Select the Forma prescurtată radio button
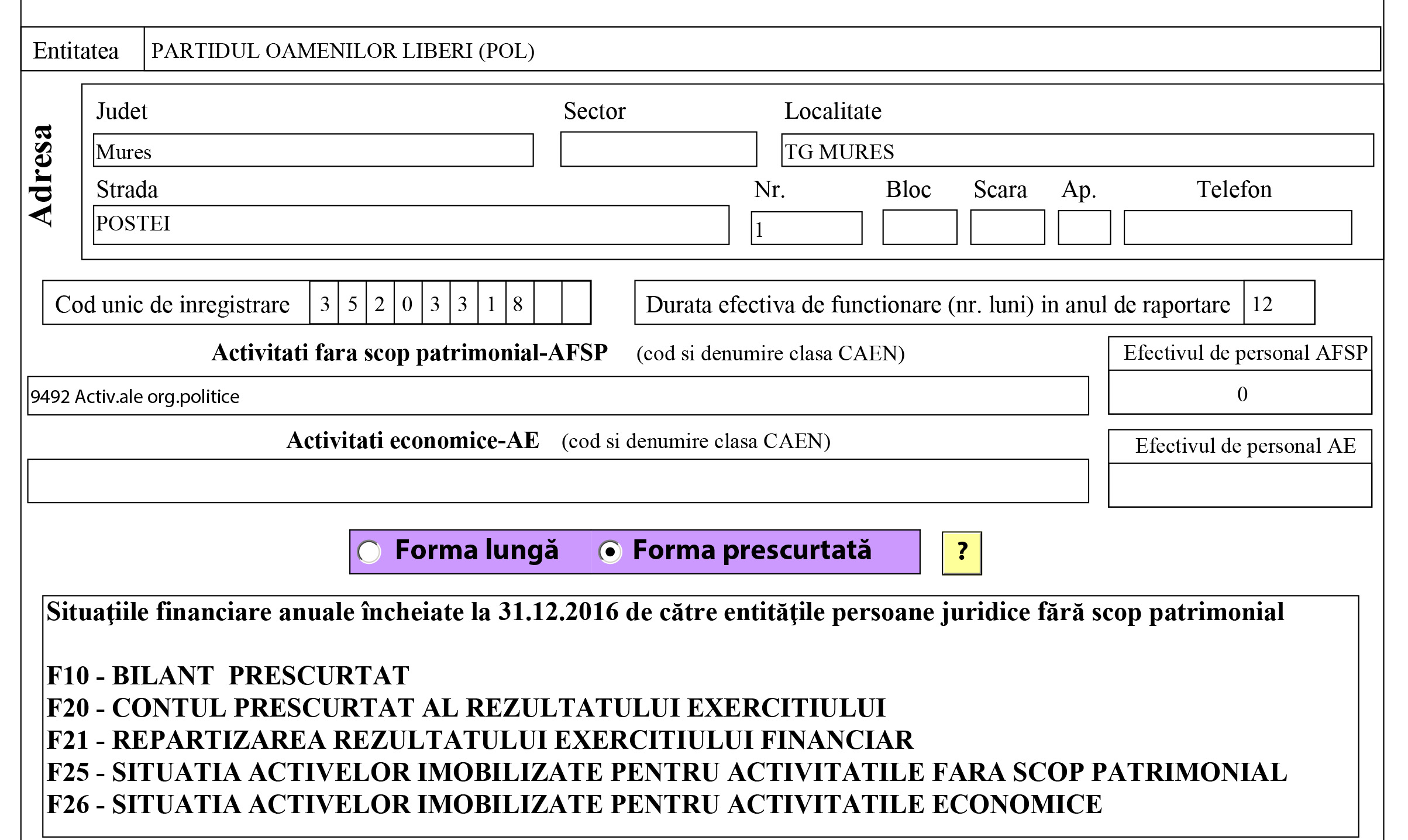Image resolution: width=1408 pixels, height=840 pixels. coord(610,552)
